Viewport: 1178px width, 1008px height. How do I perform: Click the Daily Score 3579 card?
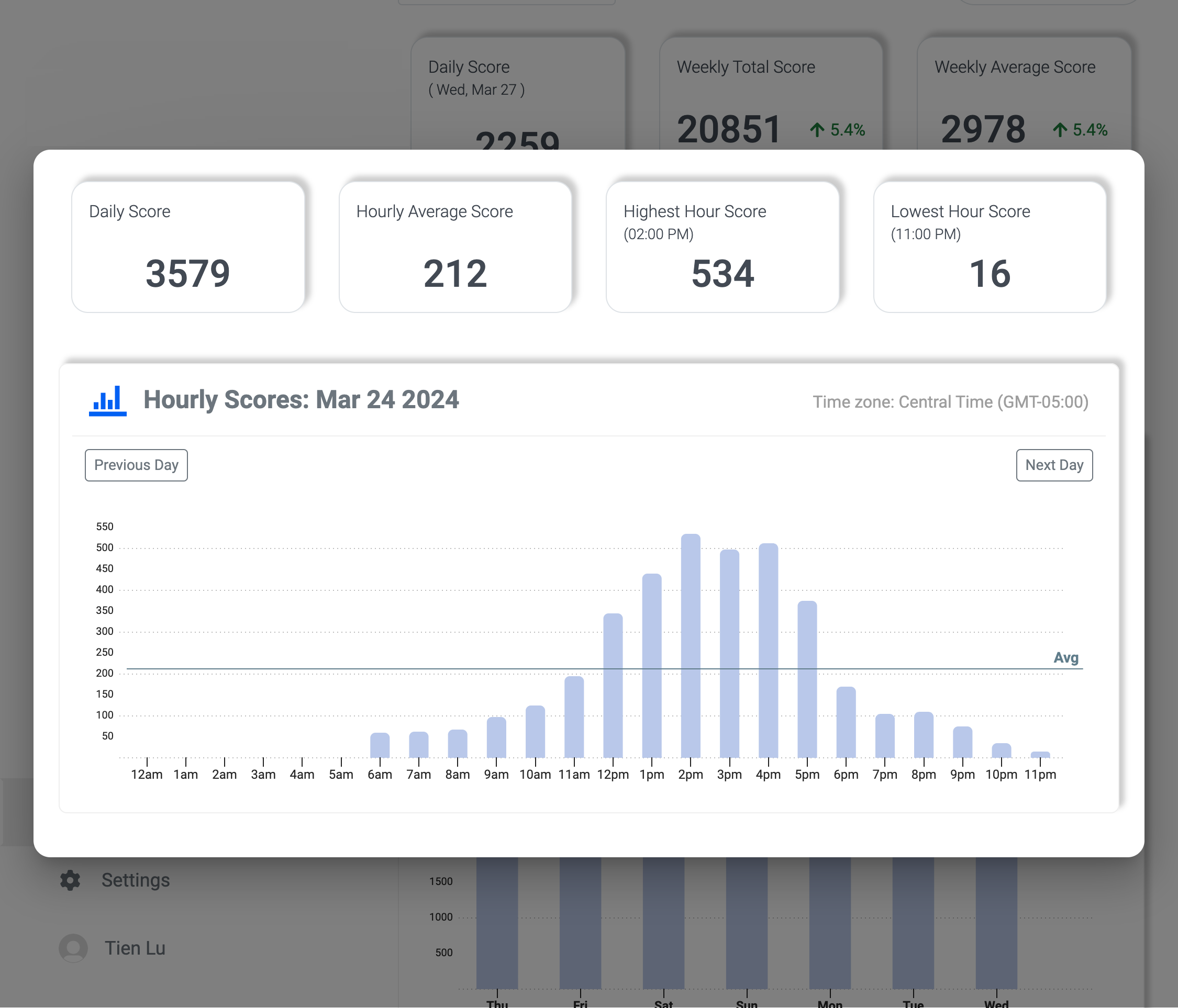[188, 247]
